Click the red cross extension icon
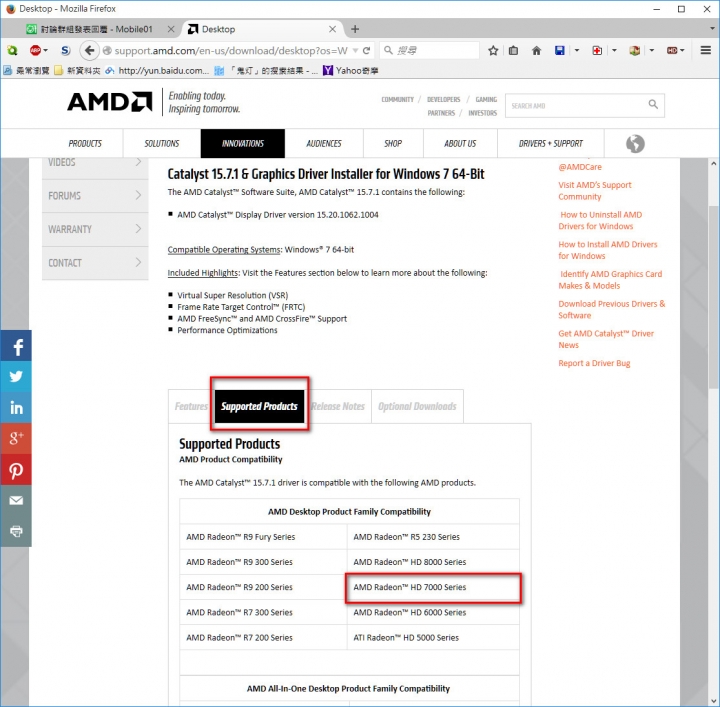This screenshot has width=720, height=707. point(597,50)
